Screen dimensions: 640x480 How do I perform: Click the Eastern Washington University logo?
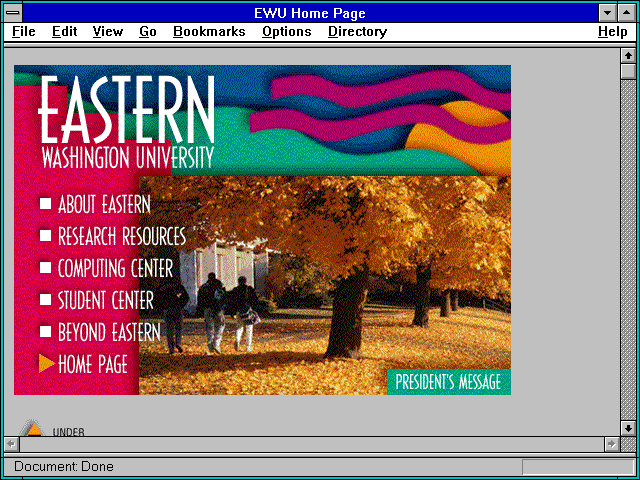click(127, 122)
